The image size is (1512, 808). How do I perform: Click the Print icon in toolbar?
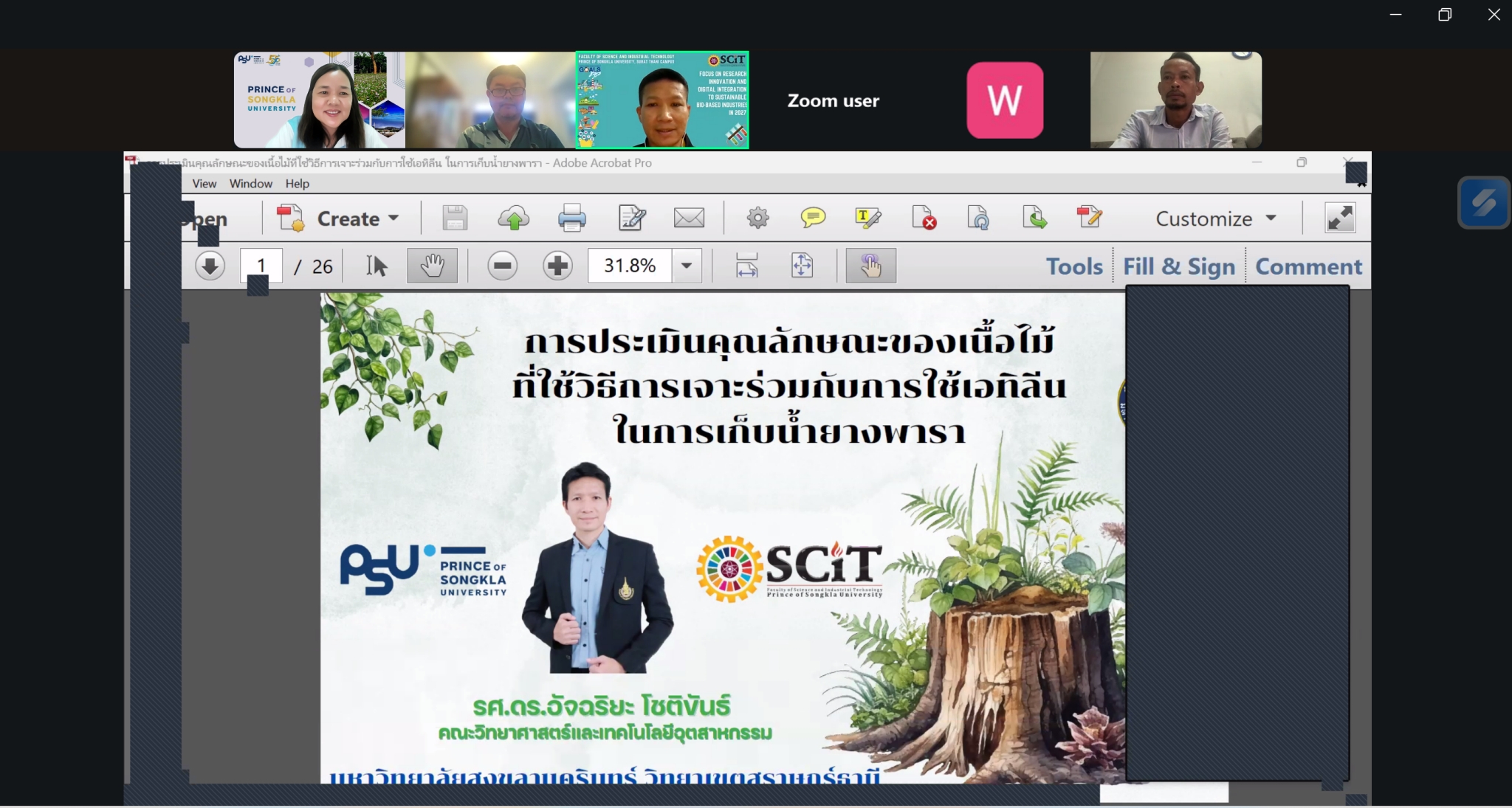[x=572, y=218]
